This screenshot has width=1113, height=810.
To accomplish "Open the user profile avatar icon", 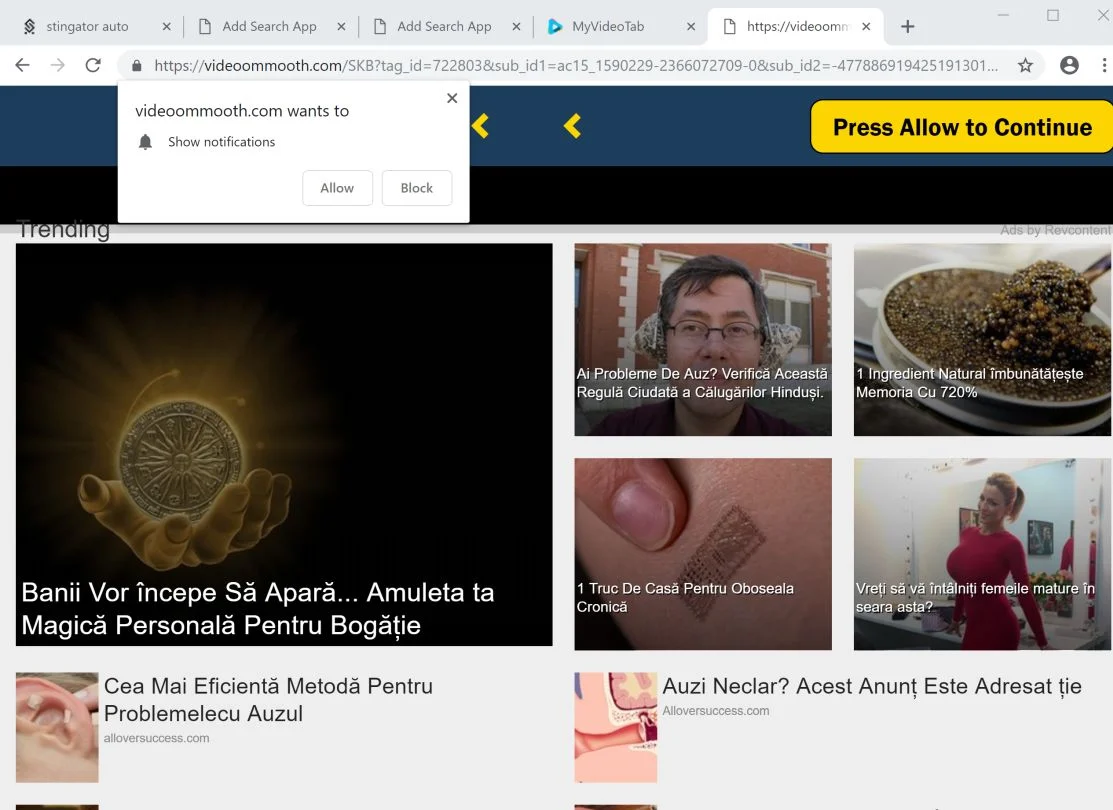I will pyautogui.click(x=1069, y=65).
